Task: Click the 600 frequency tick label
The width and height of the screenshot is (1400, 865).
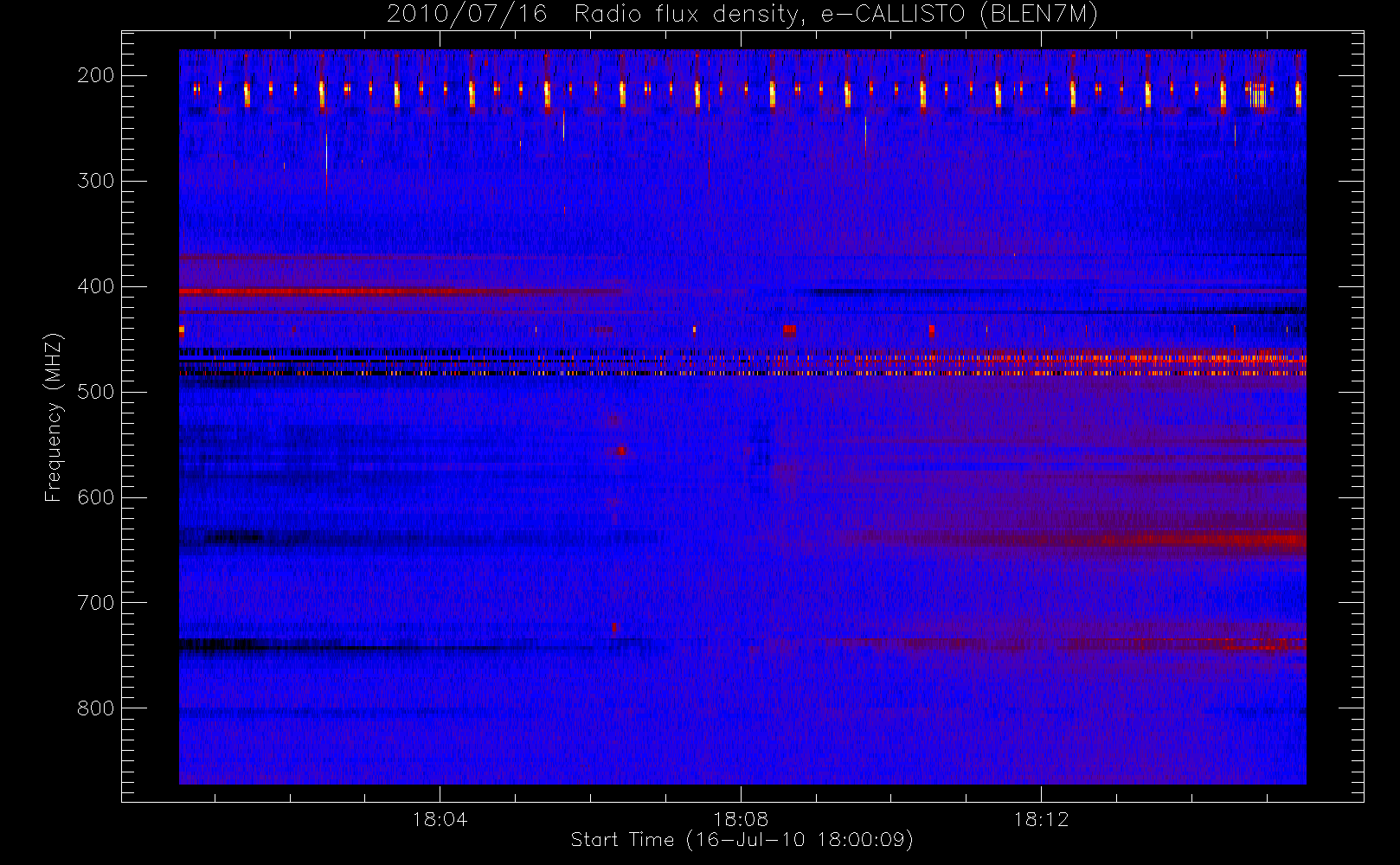Action: [x=96, y=497]
